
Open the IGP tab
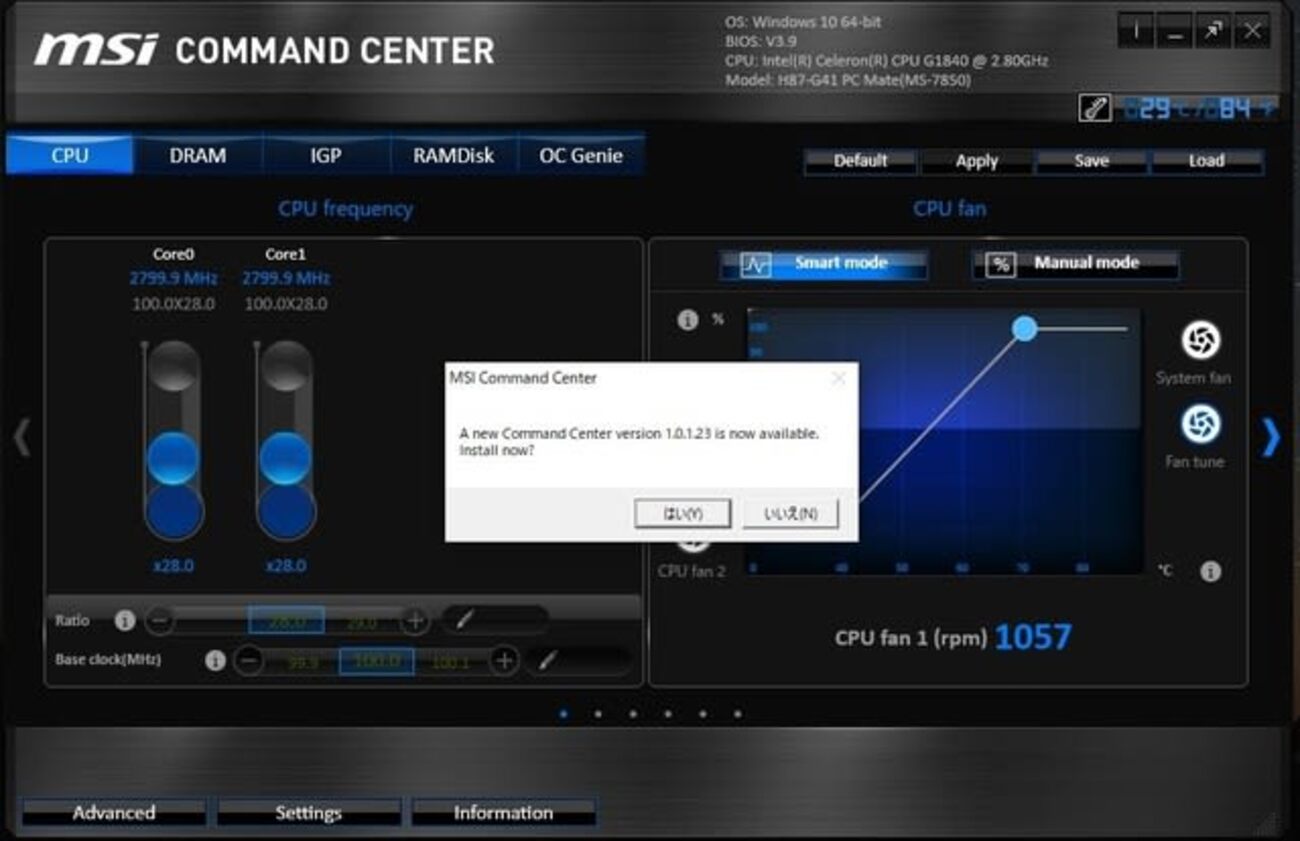point(326,155)
